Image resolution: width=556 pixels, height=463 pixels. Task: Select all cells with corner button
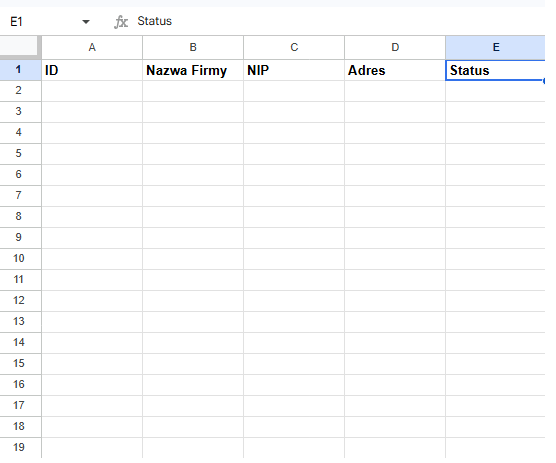click(19, 46)
